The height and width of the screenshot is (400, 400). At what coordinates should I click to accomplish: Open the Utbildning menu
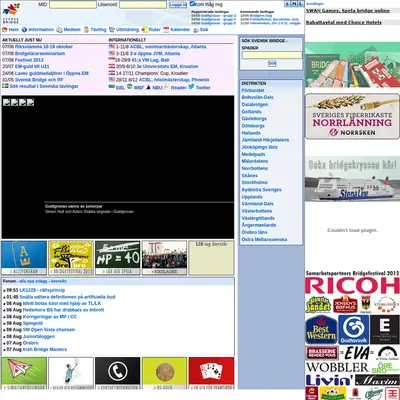124,30
